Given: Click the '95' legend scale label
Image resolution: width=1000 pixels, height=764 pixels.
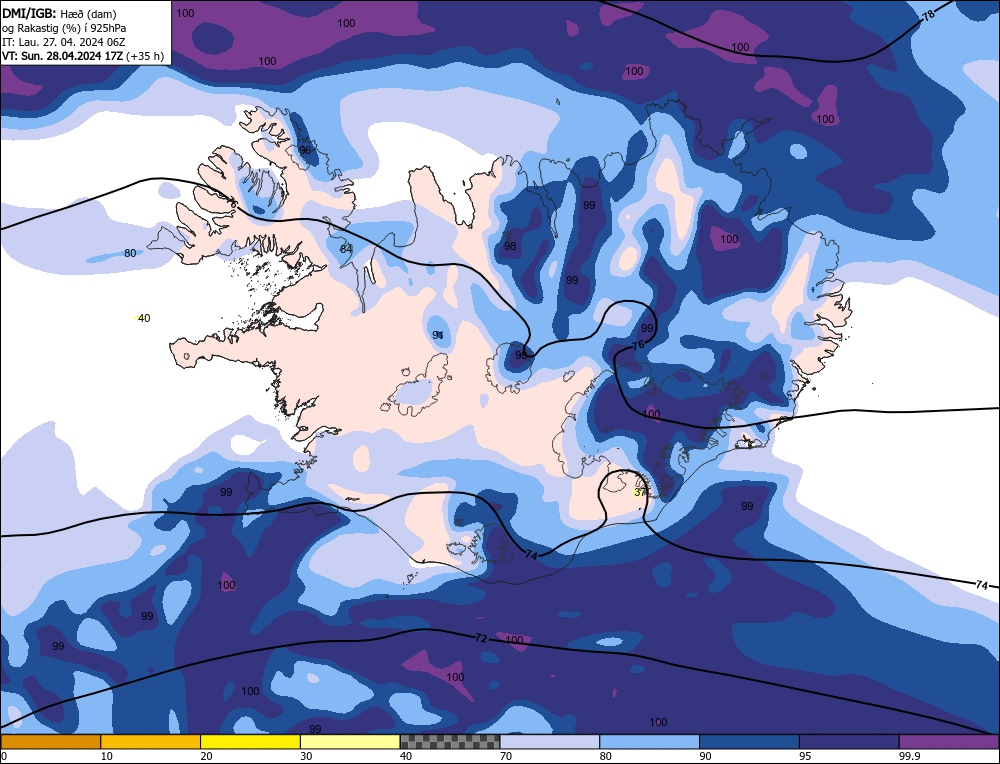Looking at the screenshot, I should click(x=805, y=756).
